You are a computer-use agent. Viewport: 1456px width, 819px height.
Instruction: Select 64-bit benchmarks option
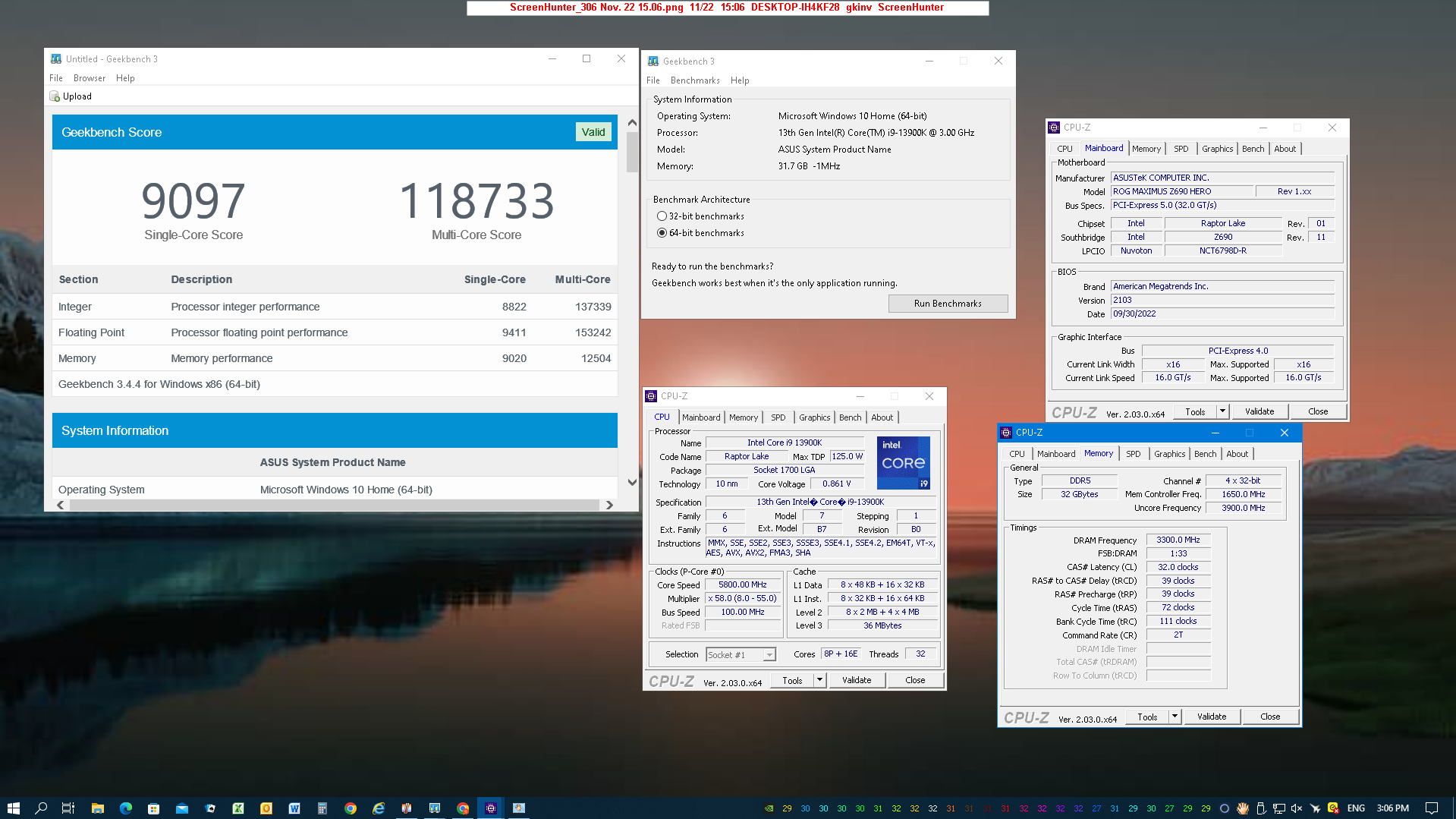[x=700, y=233]
